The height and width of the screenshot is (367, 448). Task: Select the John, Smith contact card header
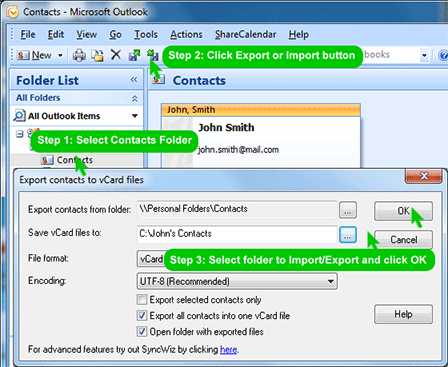260,110
